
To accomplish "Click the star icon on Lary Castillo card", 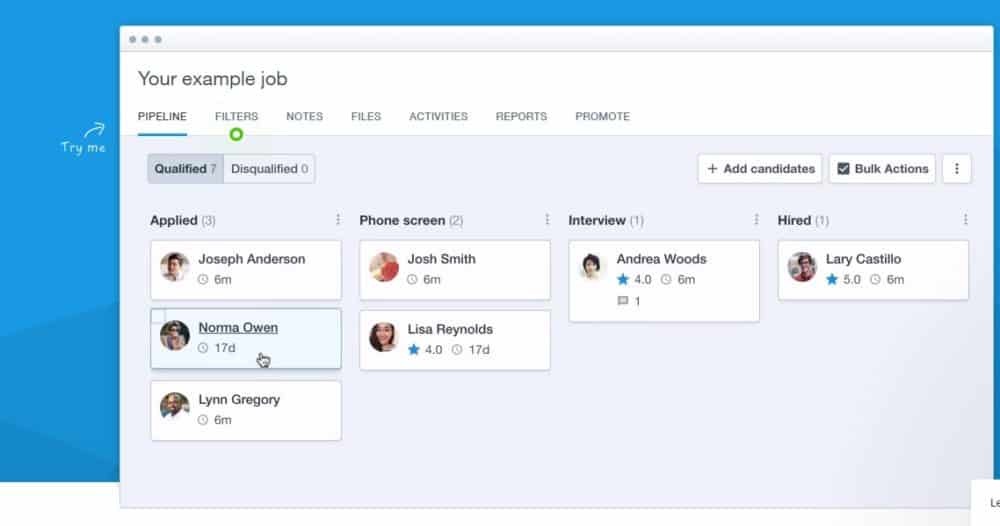I will click(832, 280).
